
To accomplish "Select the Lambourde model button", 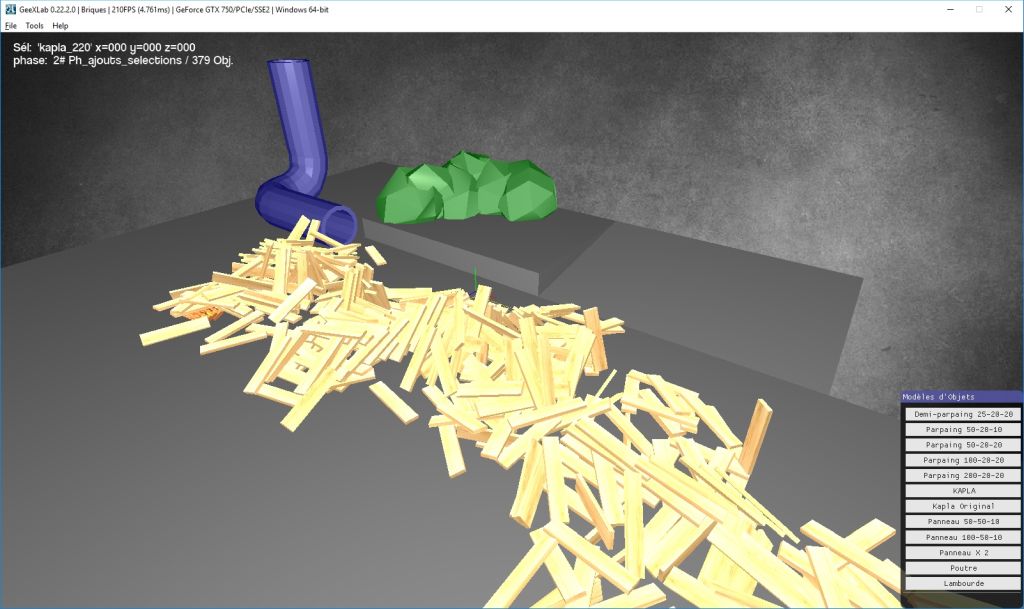I will point(963,583).
